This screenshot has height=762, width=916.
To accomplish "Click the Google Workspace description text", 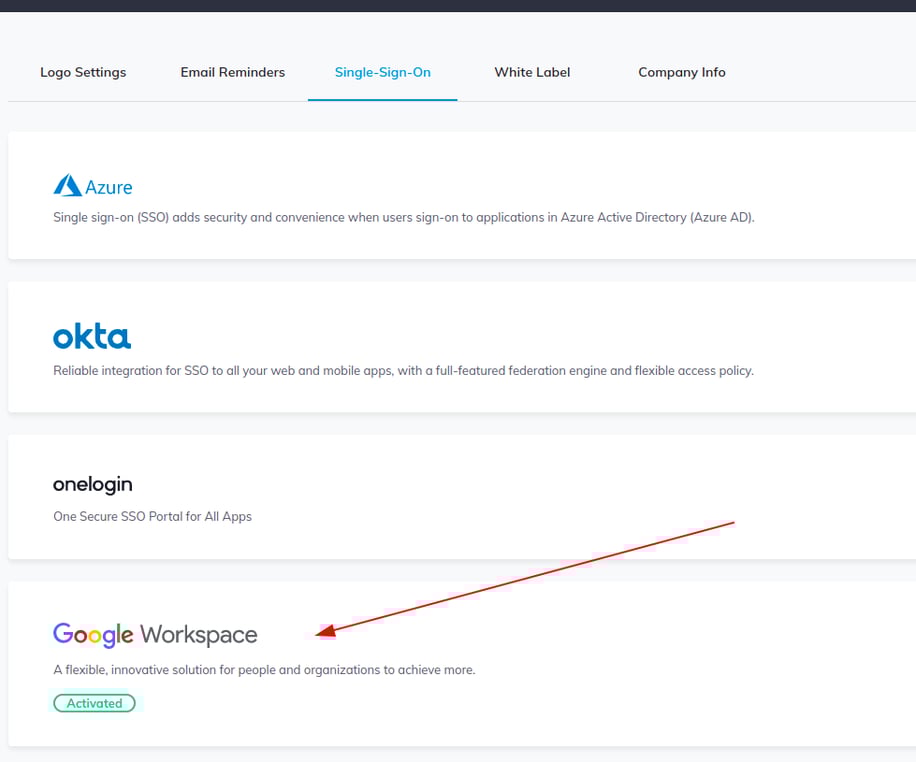I will (264, 669).
